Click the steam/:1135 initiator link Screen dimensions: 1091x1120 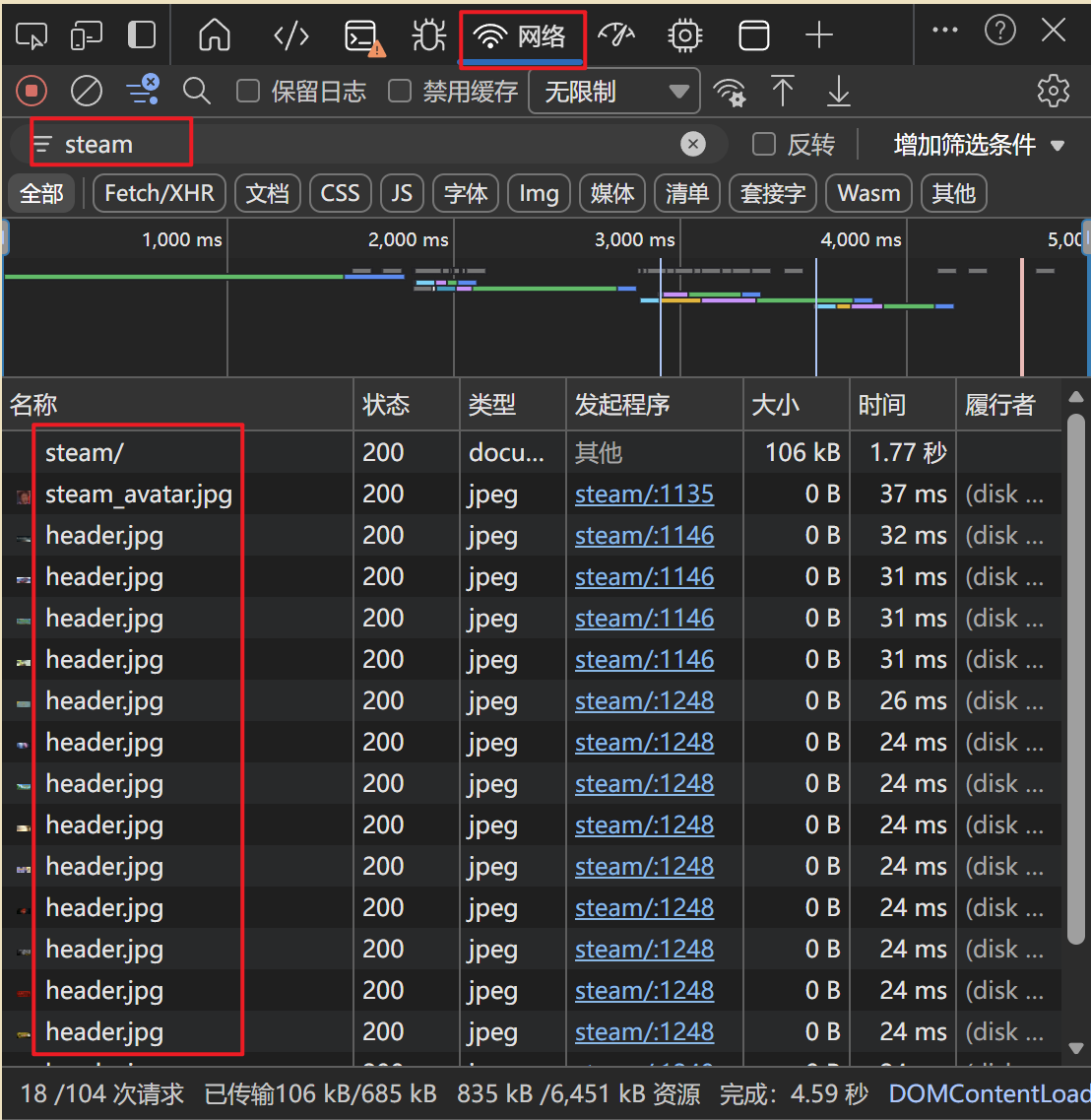(x=644, y=494)
